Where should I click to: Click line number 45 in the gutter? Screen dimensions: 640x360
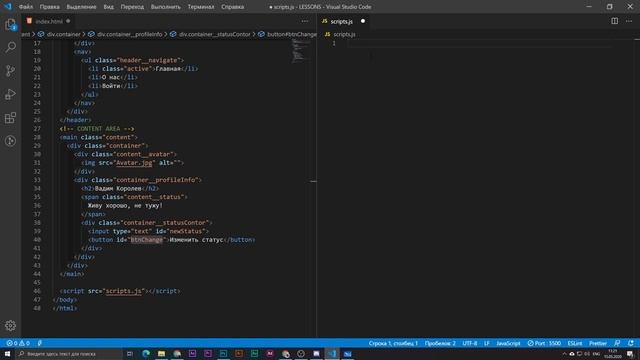click(37, 282)
